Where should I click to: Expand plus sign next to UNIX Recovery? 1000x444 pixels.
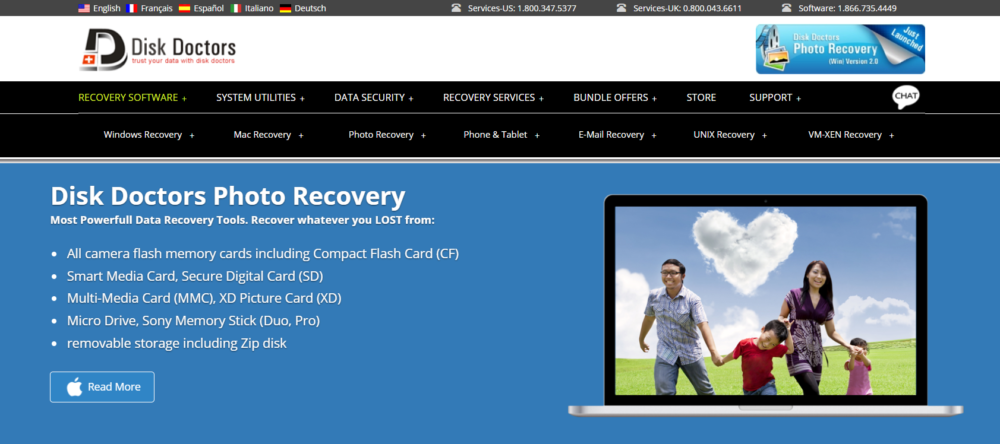[764, 136]
